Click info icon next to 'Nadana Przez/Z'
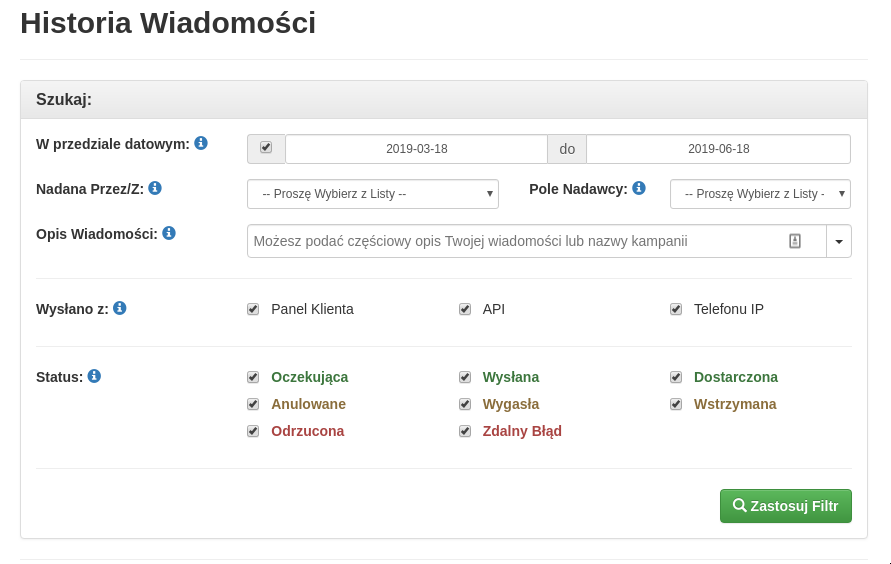This screenshot has width=891, height=564. [155, 188]
